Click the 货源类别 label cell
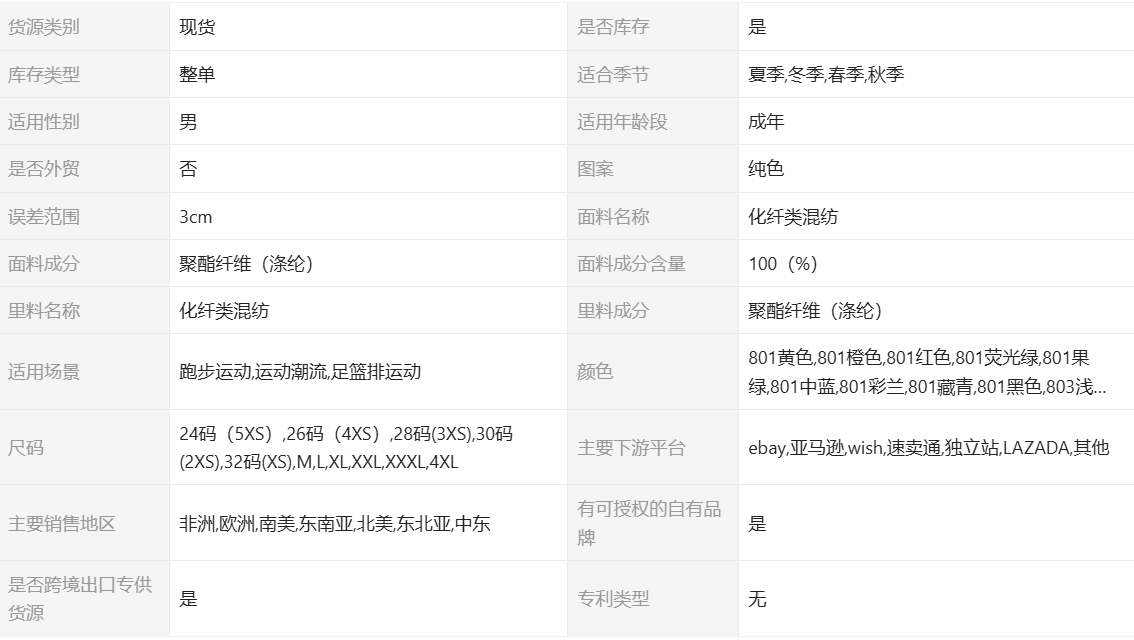Viewport: 1134px width, 640px height. click(44, 27)
